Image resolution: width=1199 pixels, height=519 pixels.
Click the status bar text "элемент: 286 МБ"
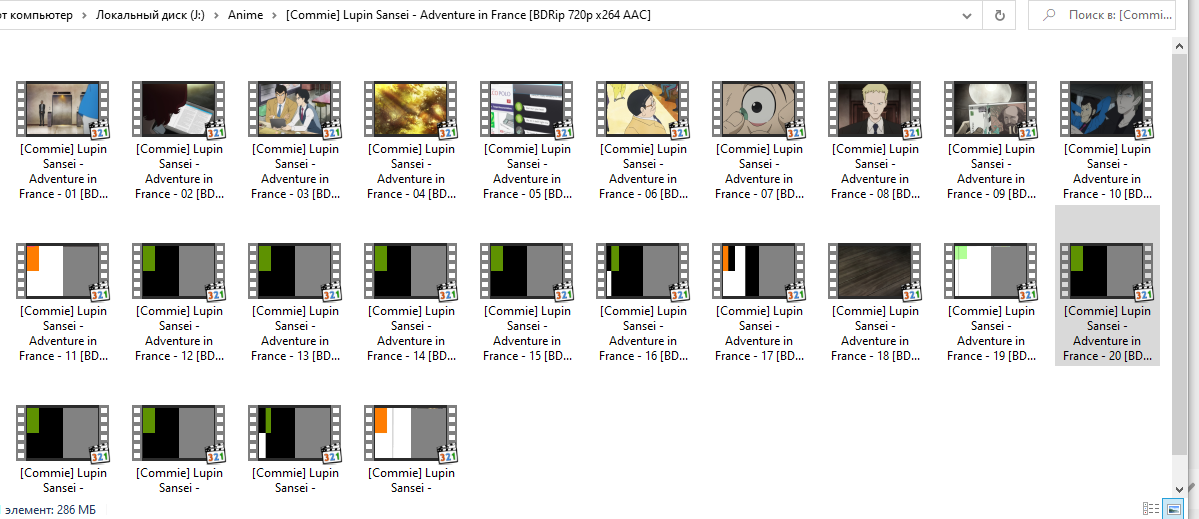(x=50, y=509)
